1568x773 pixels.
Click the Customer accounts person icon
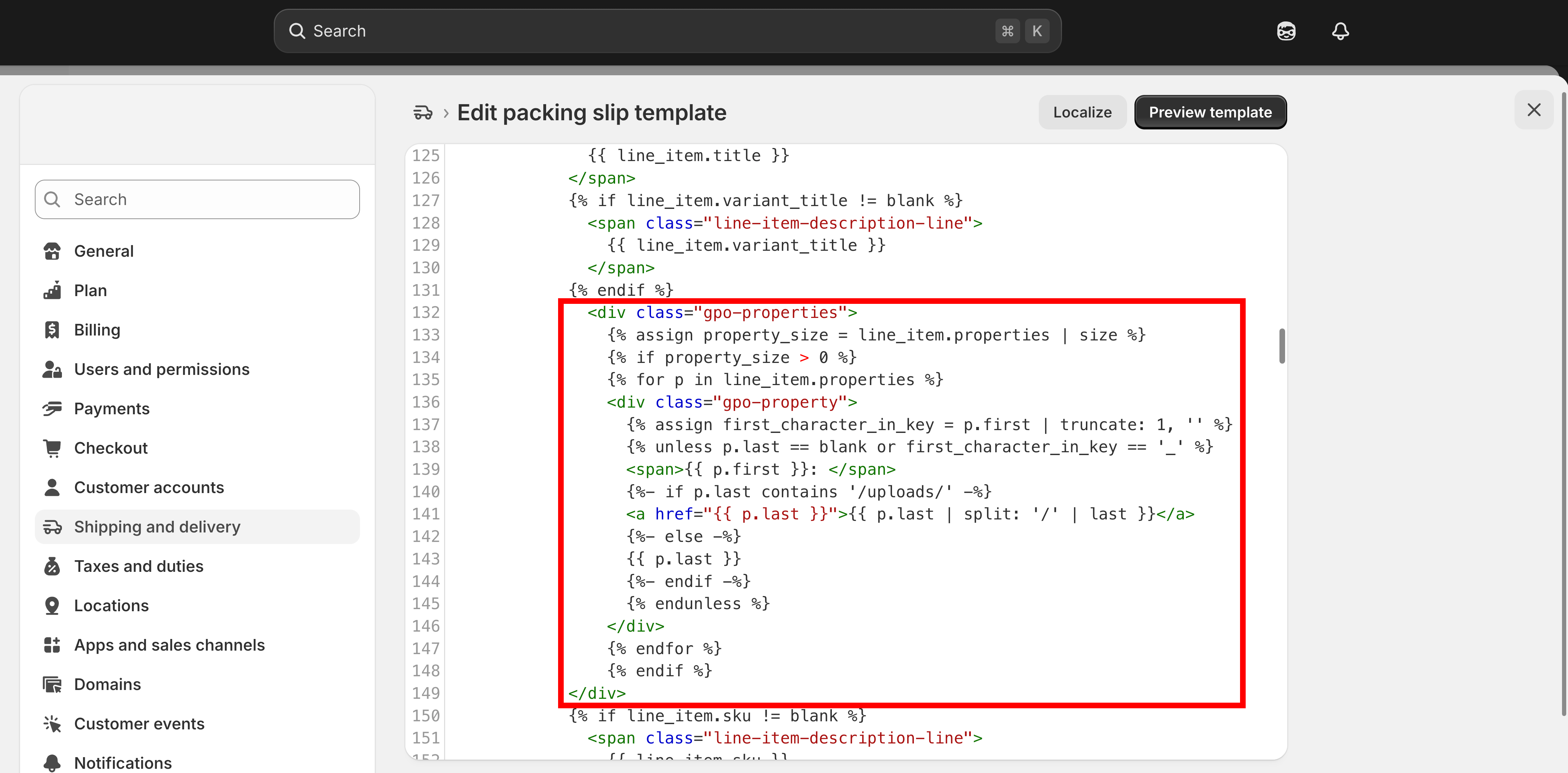click(x=52, y=487)
